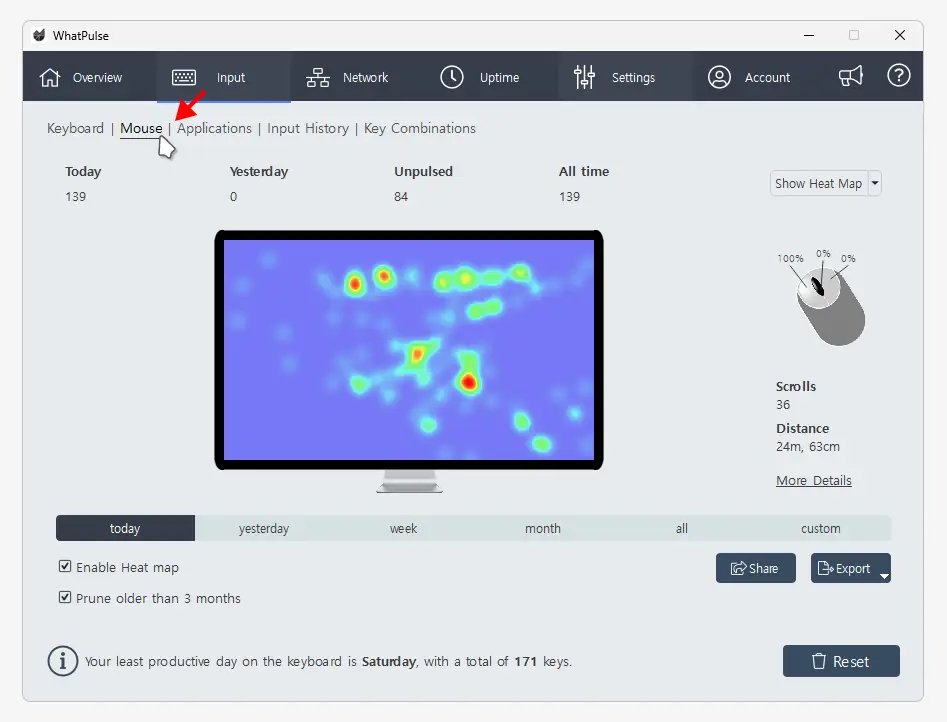Open the Network icon in the navbar
Screen dimensions: 947x722
coord(318,77)
